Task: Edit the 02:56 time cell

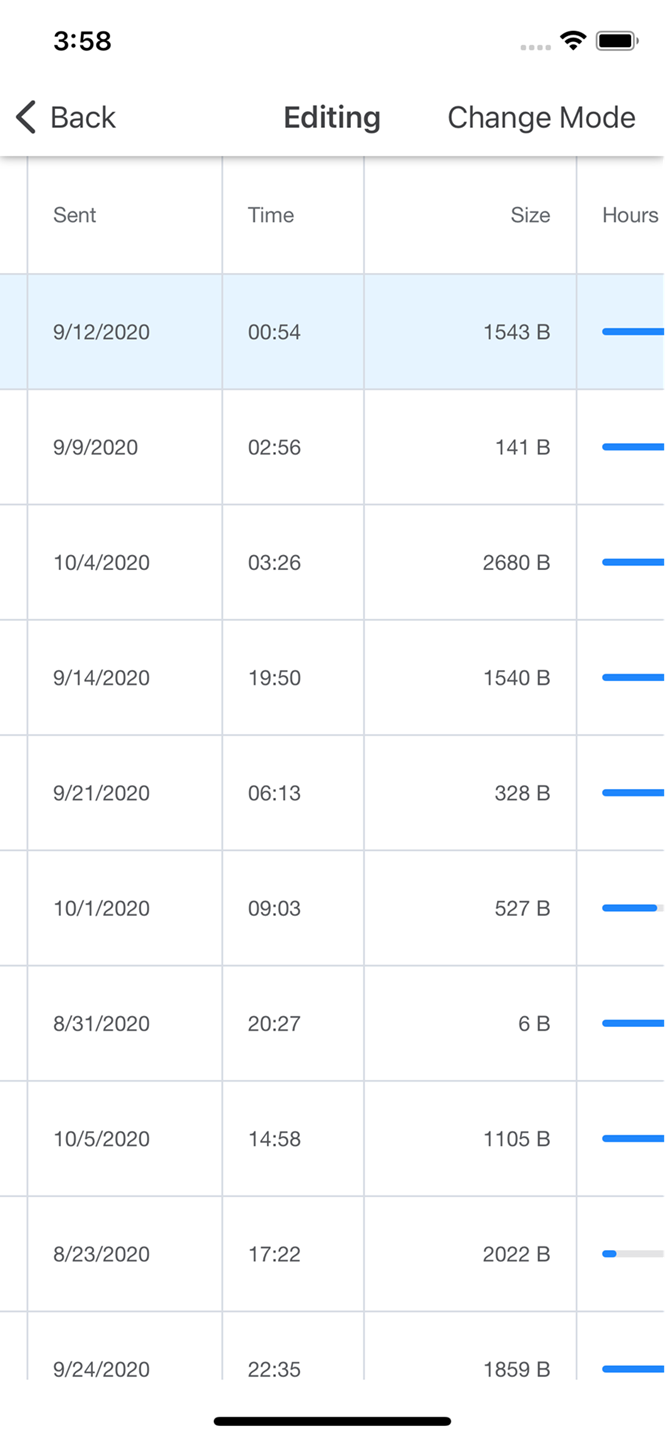Action: point(274,447)
